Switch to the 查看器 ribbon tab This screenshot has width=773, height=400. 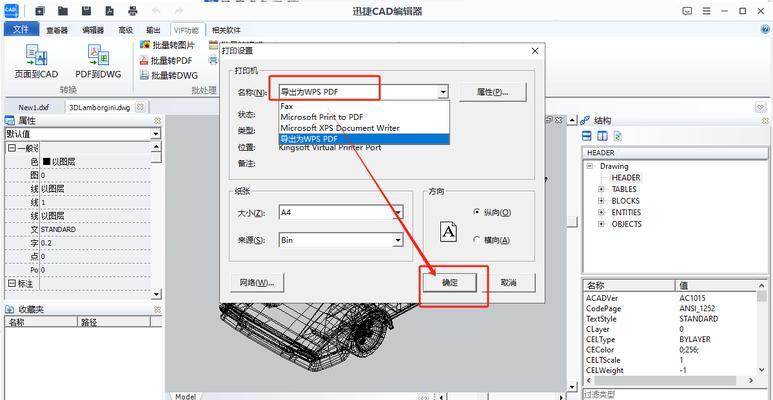click(x=57, y=30)
